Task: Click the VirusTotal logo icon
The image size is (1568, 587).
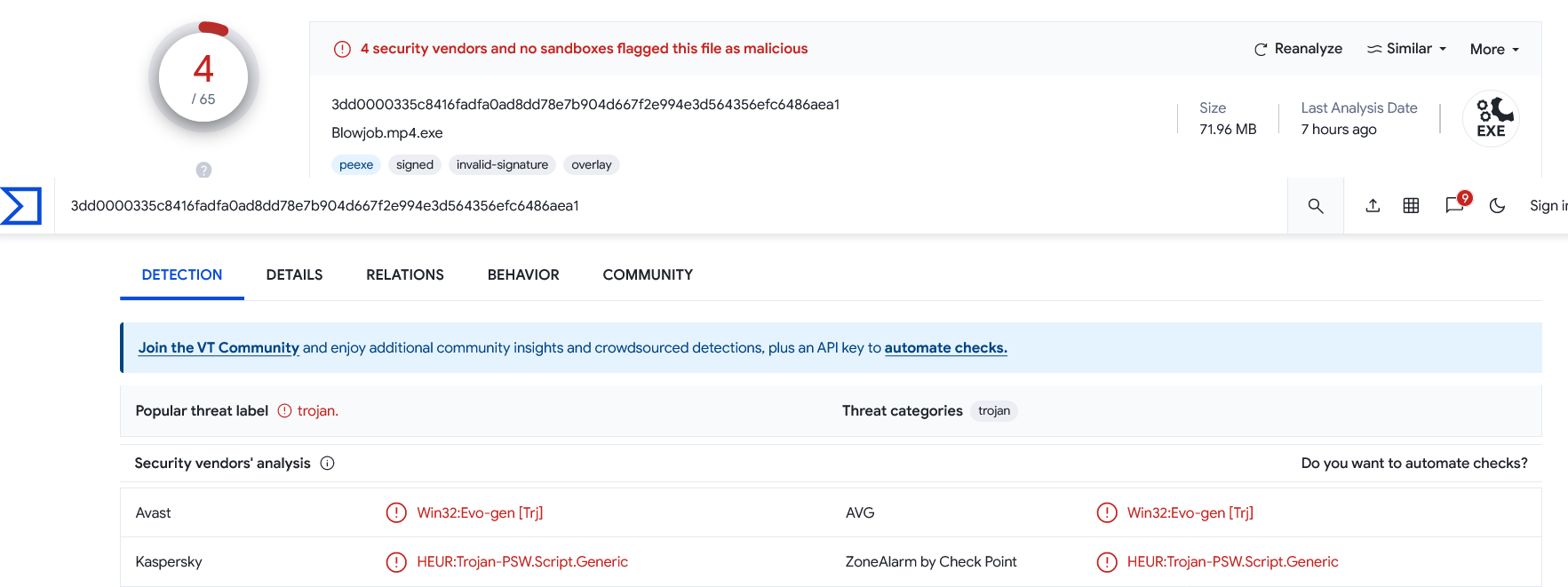Action: (x=20, y=206)
